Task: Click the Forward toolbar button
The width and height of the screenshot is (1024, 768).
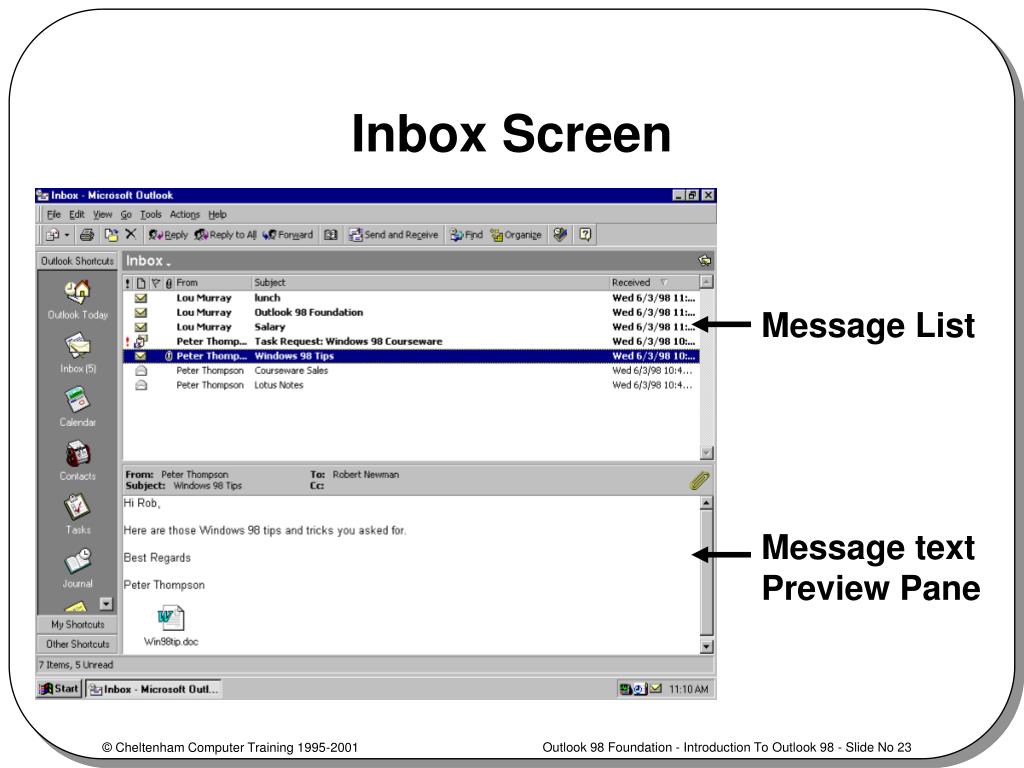Action: click(x=287, y=234)
